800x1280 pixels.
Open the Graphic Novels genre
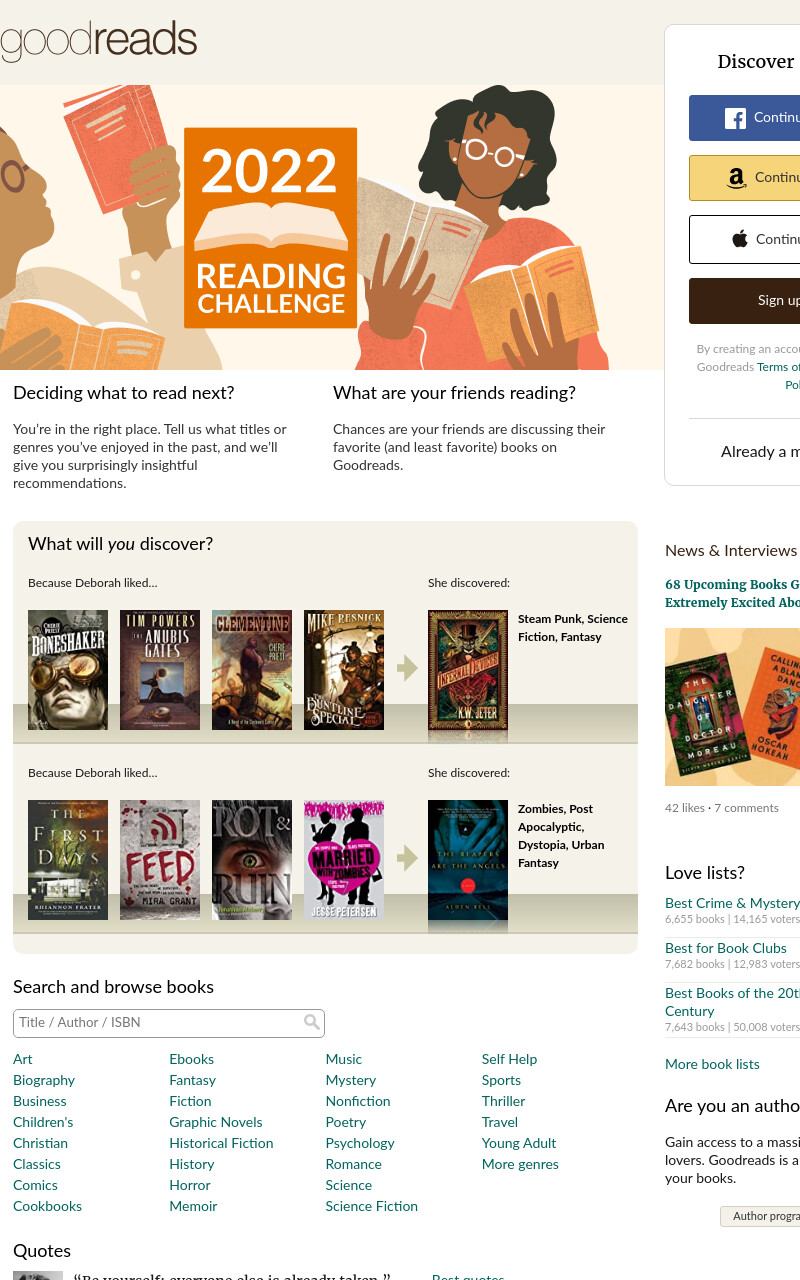(x=216, y=1122)
